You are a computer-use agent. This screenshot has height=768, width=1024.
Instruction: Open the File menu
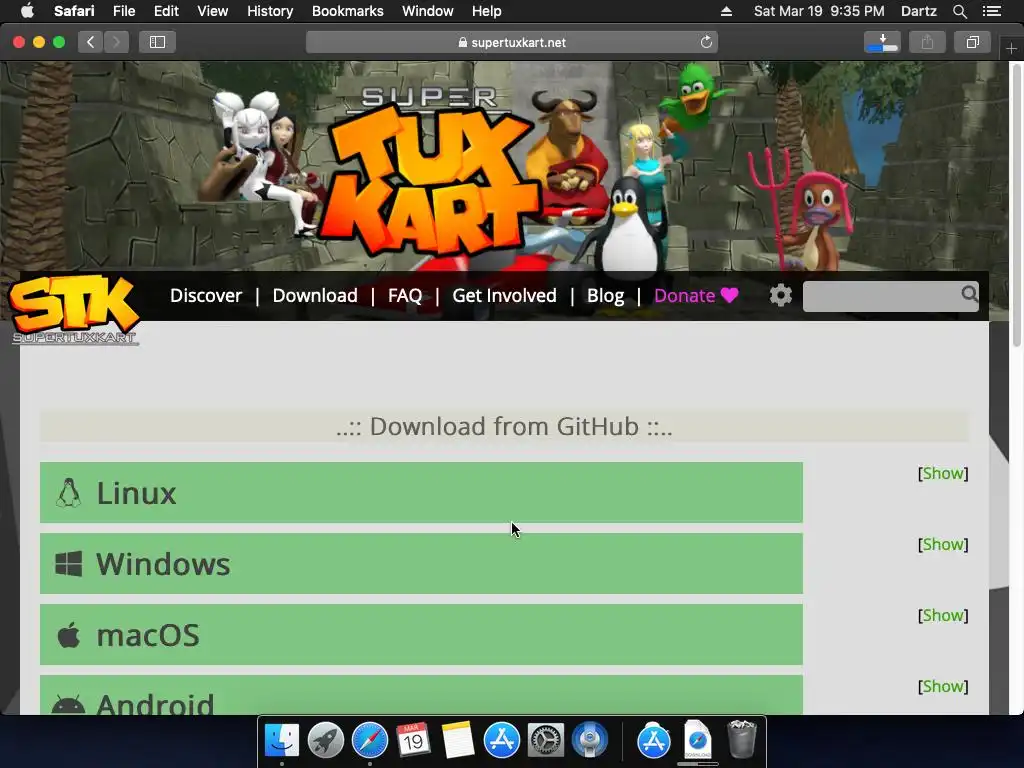click(123, 11)
